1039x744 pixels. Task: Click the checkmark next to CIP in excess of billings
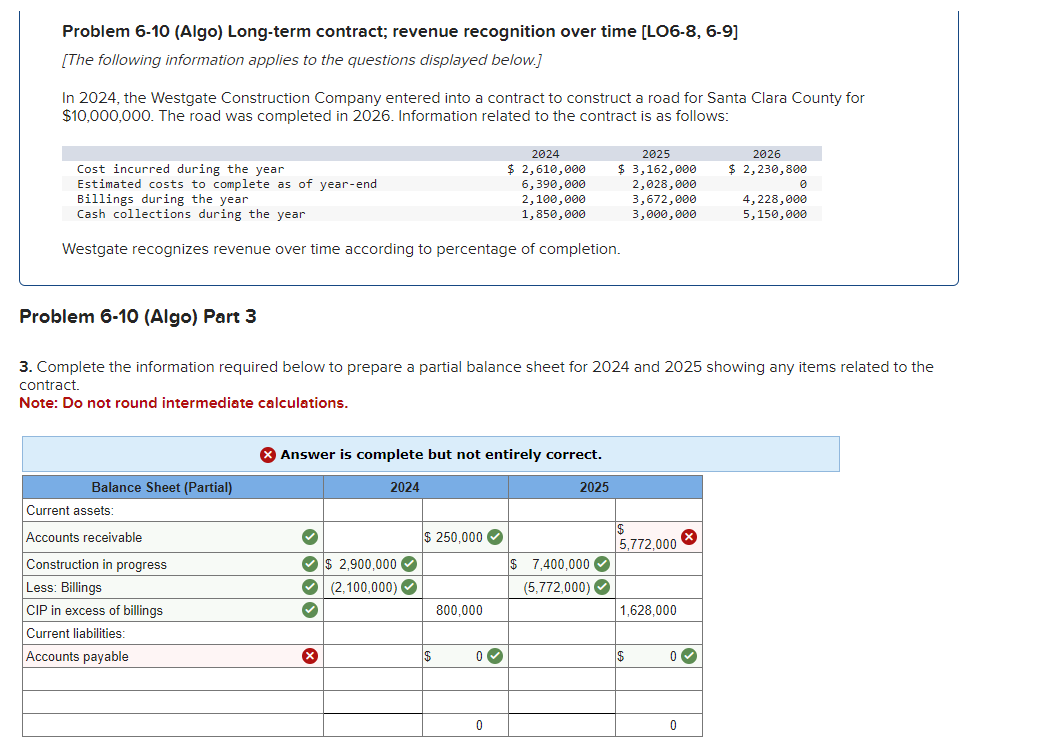tap(308, 610)
